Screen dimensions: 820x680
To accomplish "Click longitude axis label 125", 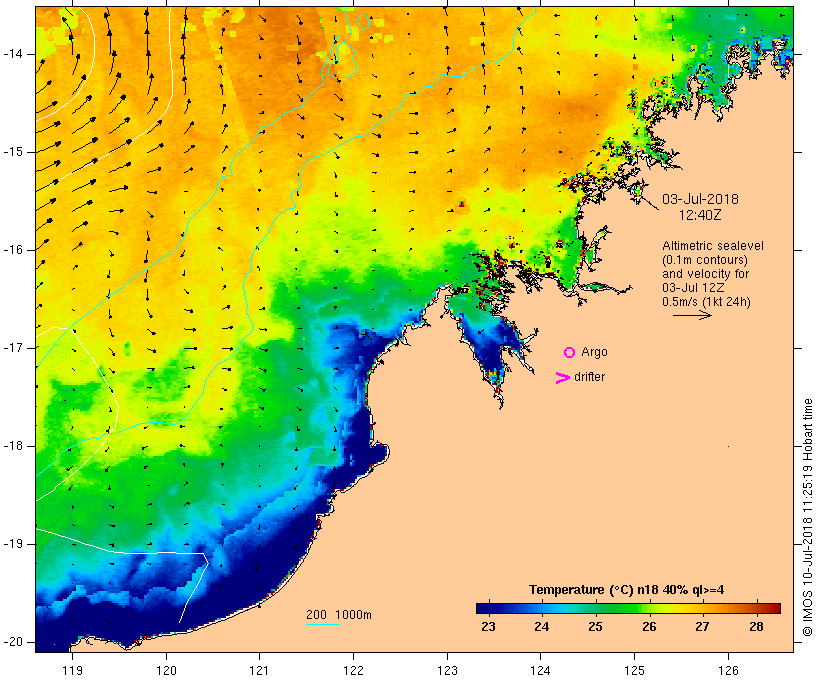I will [635, 670].
